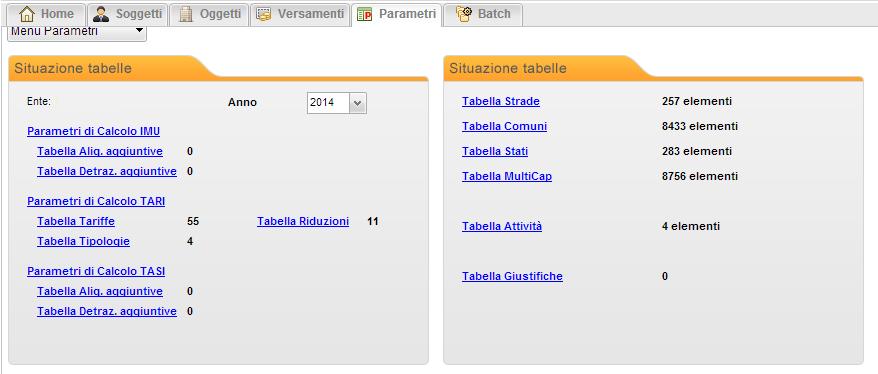This screenshot has width=878, height=374.
Task: Open the Tabella MultiCap link
Action: [507, 176]
